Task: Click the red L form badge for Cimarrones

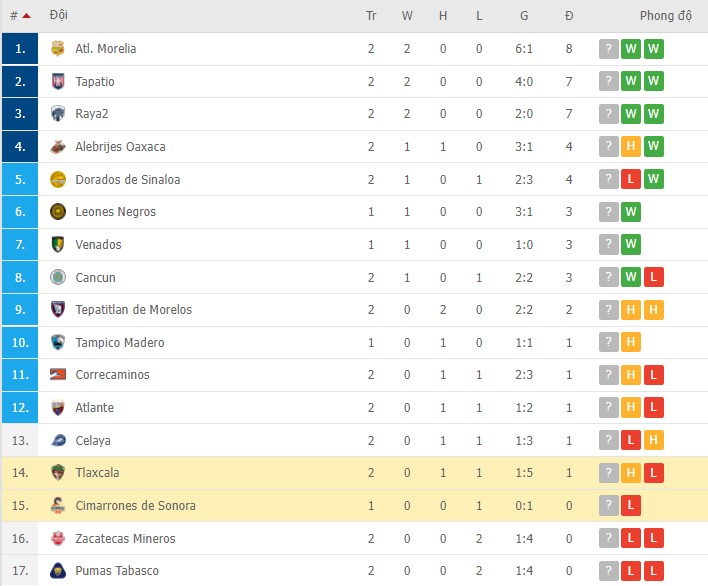Action: 631,506
